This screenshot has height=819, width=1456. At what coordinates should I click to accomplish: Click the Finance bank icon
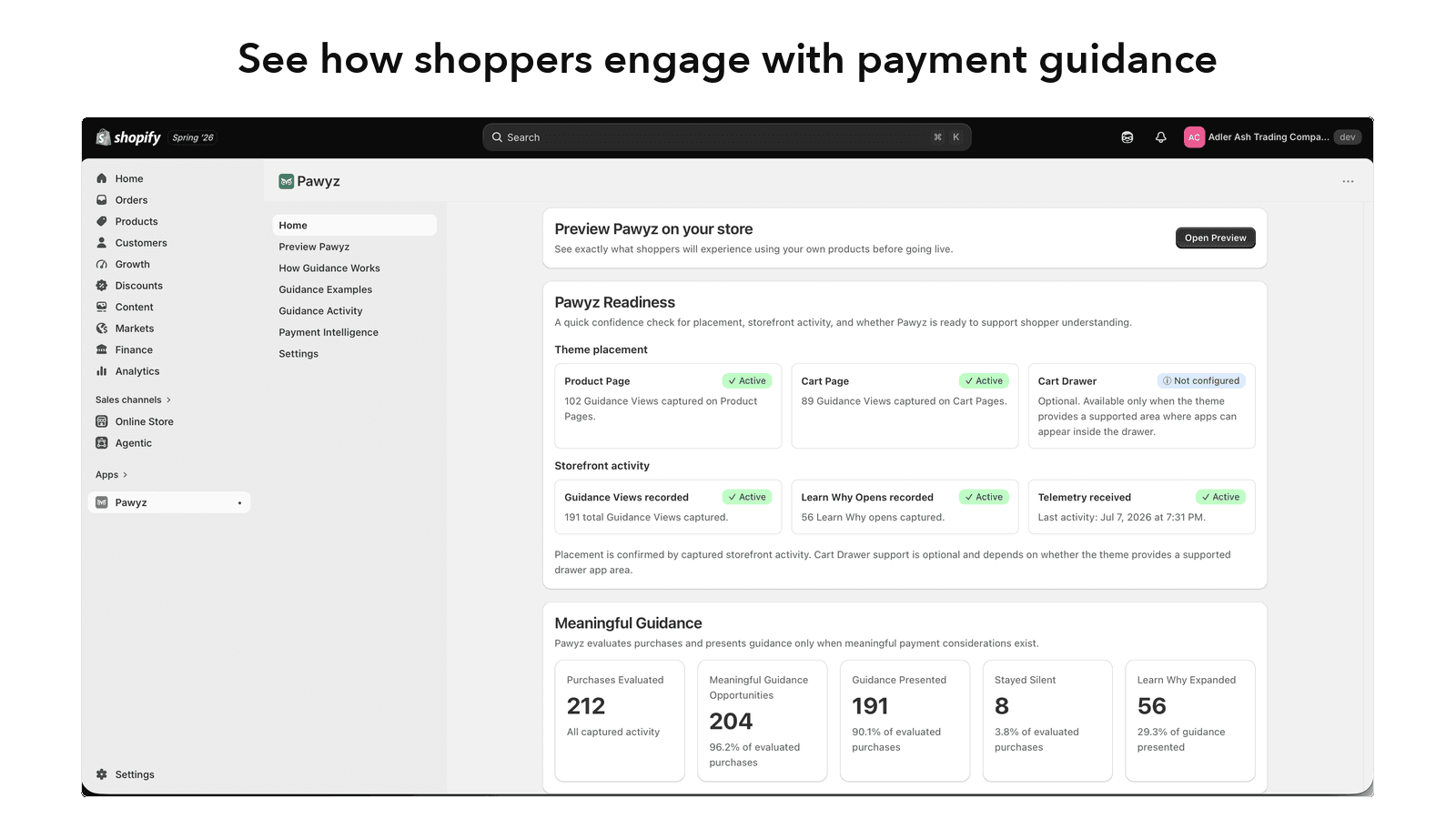point(102,349)
